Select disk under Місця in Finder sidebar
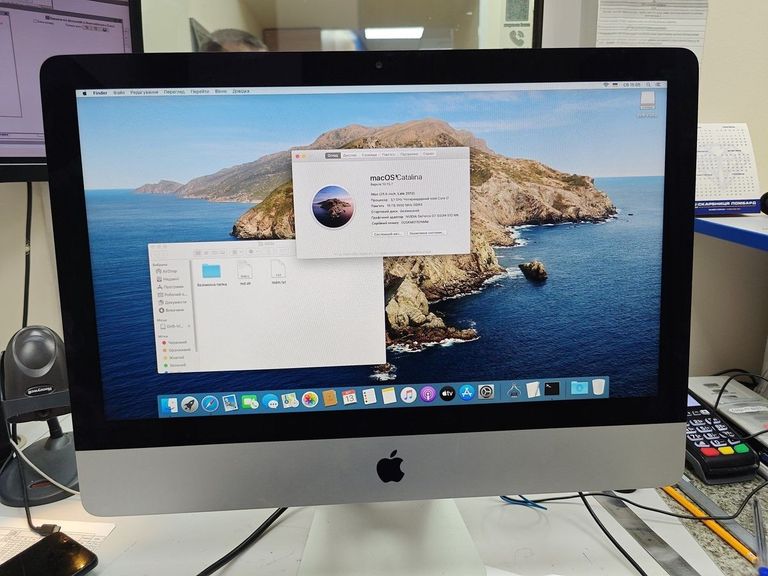The height and width of the screenshot is (576, 768). point(172,326)
